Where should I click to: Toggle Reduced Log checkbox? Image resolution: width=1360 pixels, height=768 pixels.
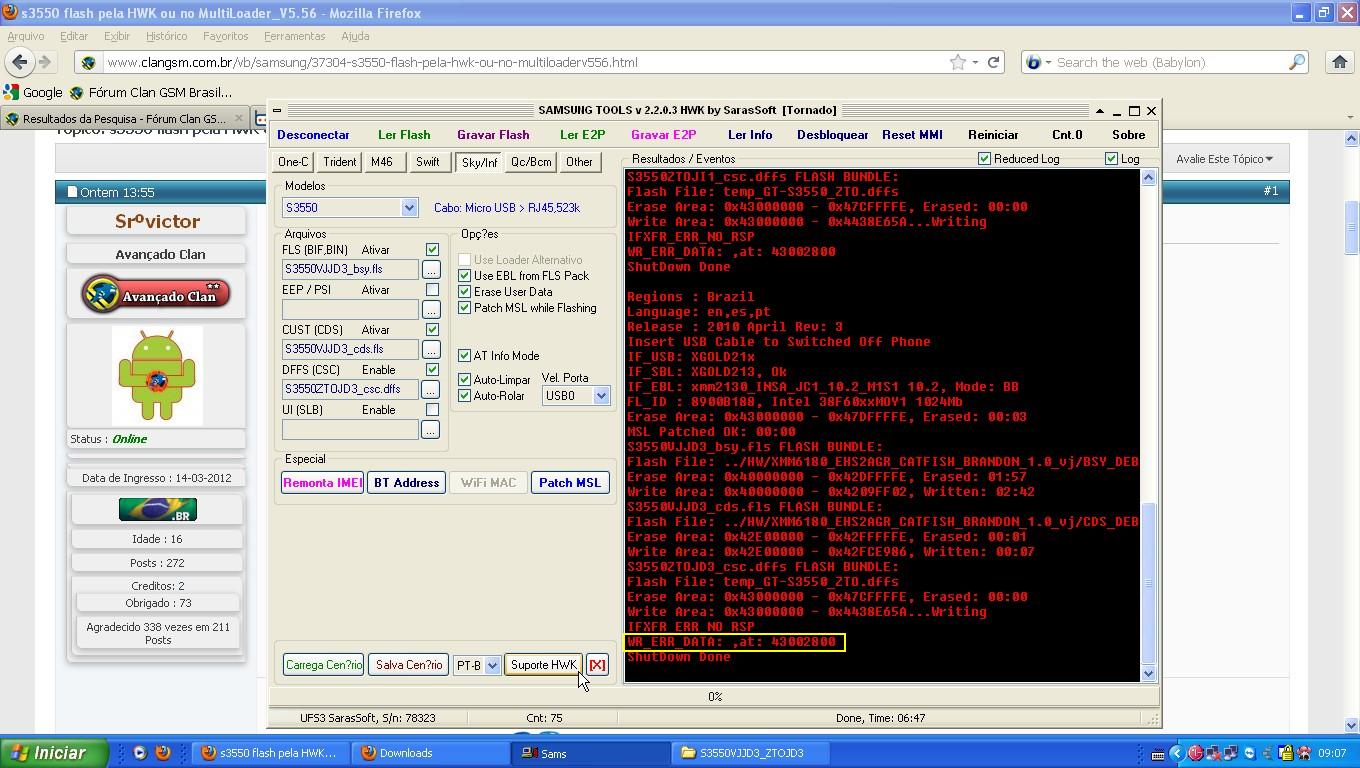[984, 159]
